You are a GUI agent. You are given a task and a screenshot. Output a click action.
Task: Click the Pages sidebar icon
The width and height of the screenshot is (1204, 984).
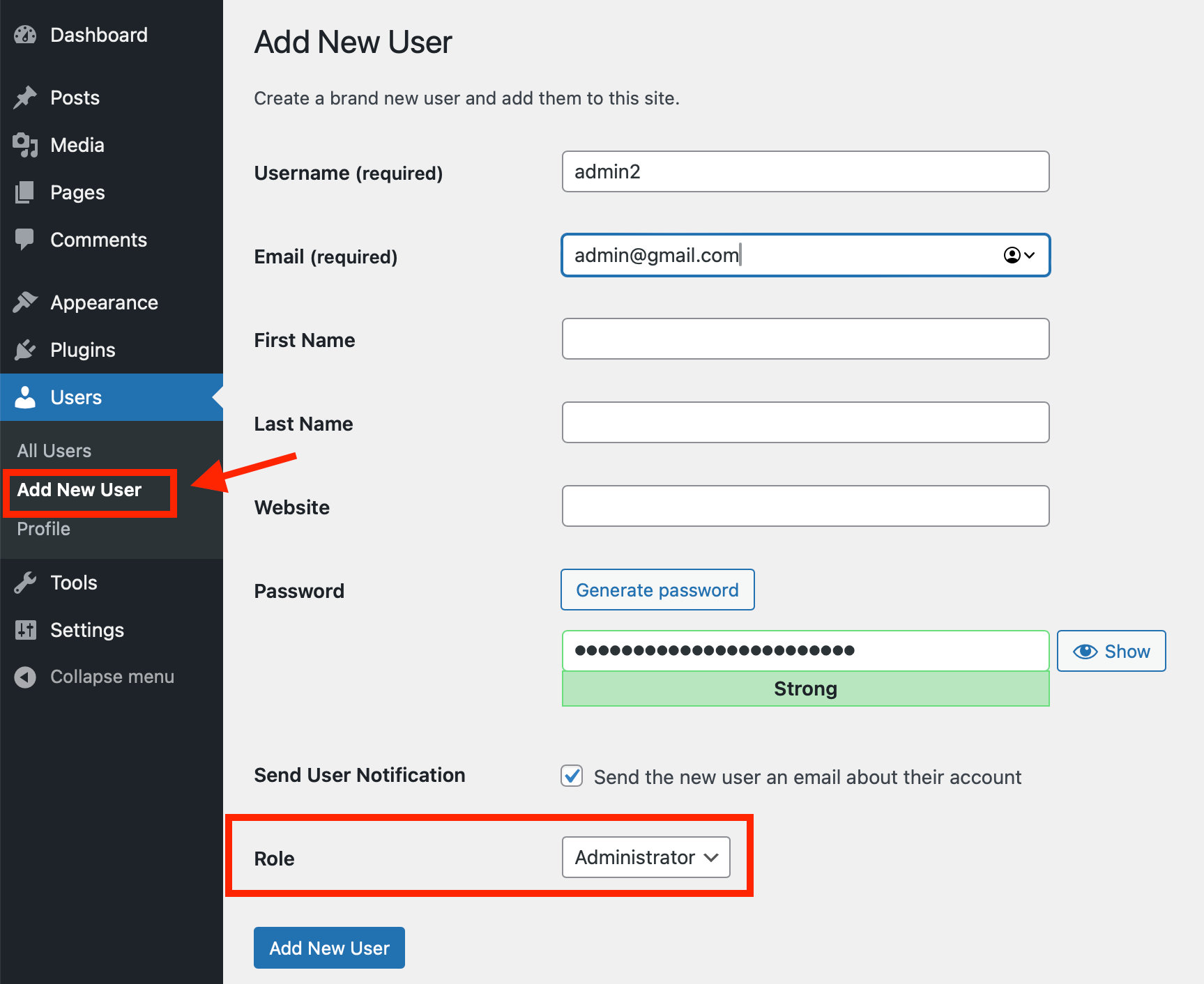click(25, 192)
